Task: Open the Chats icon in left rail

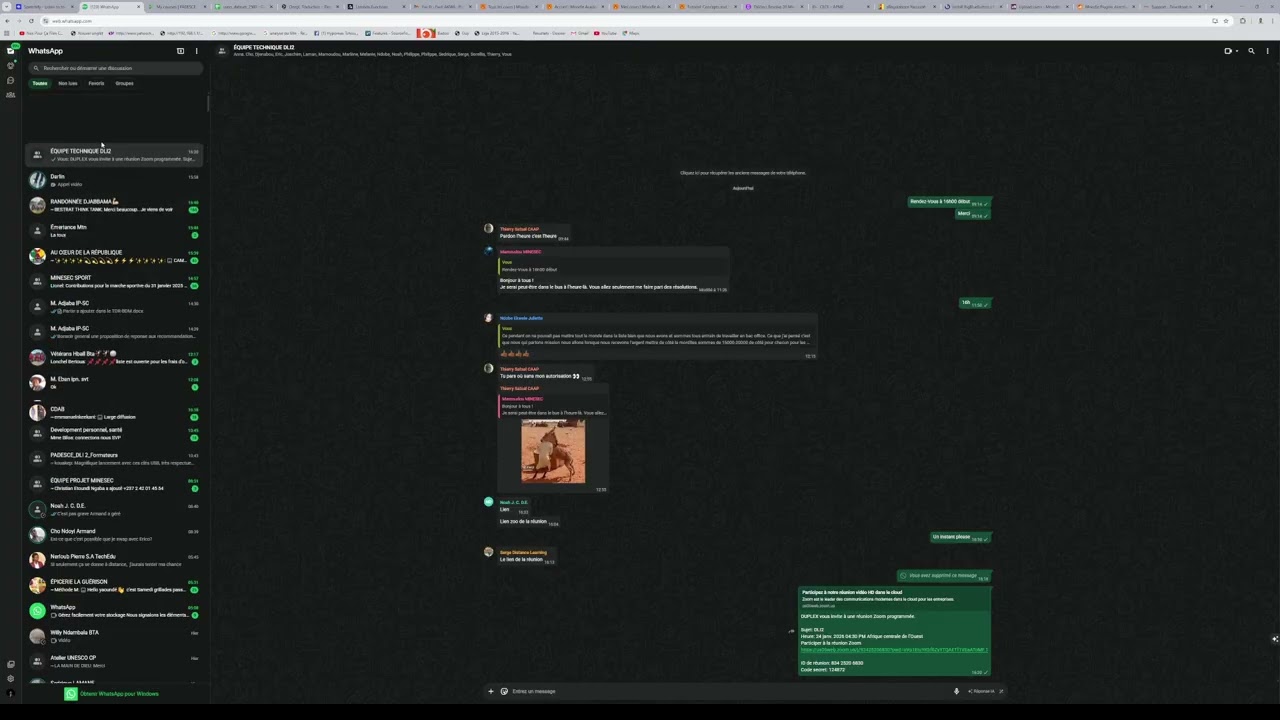Action: pyautogui.click(x=10, y=51)
